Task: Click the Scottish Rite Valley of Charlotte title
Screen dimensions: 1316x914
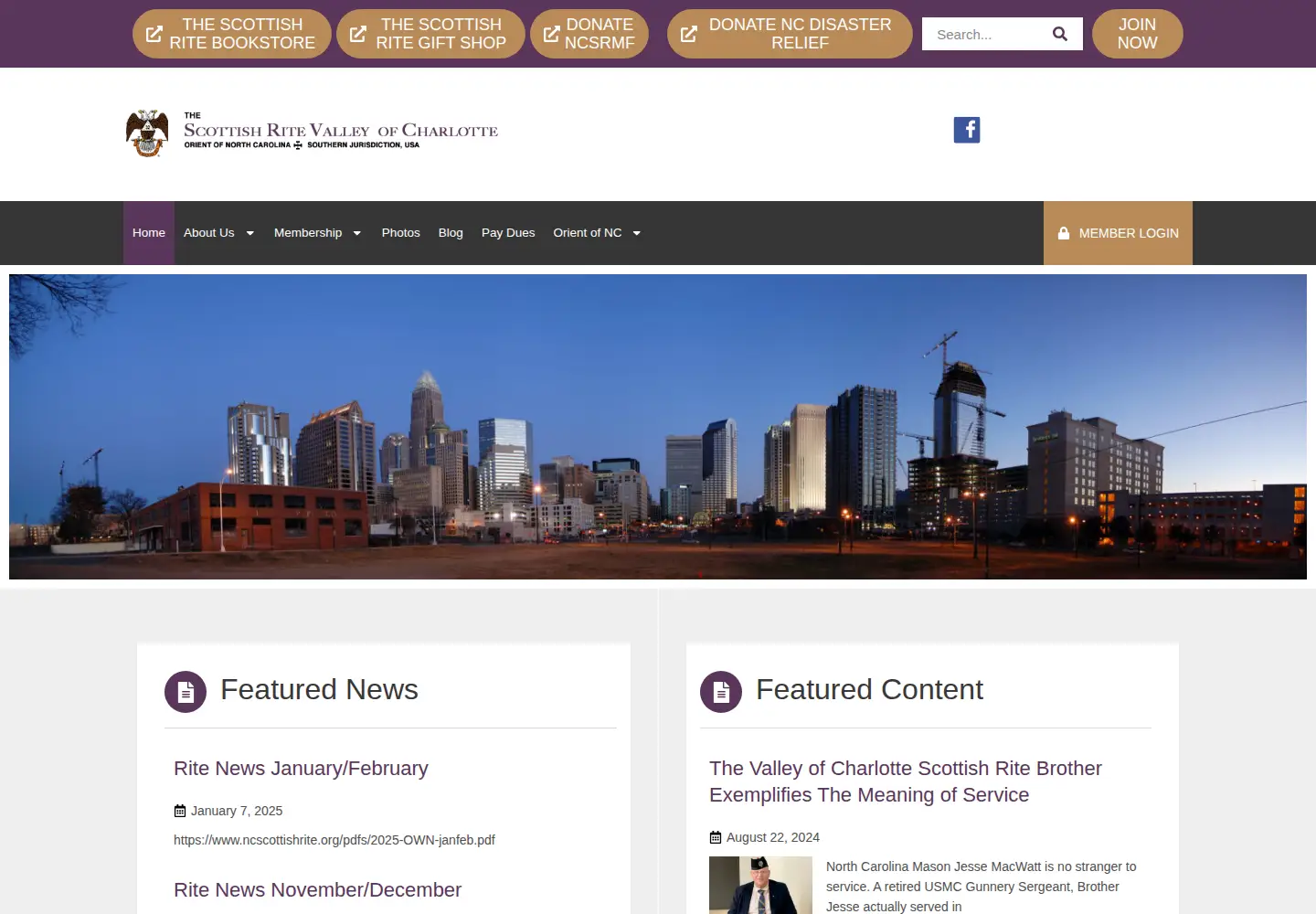Action: pos(341,131)
